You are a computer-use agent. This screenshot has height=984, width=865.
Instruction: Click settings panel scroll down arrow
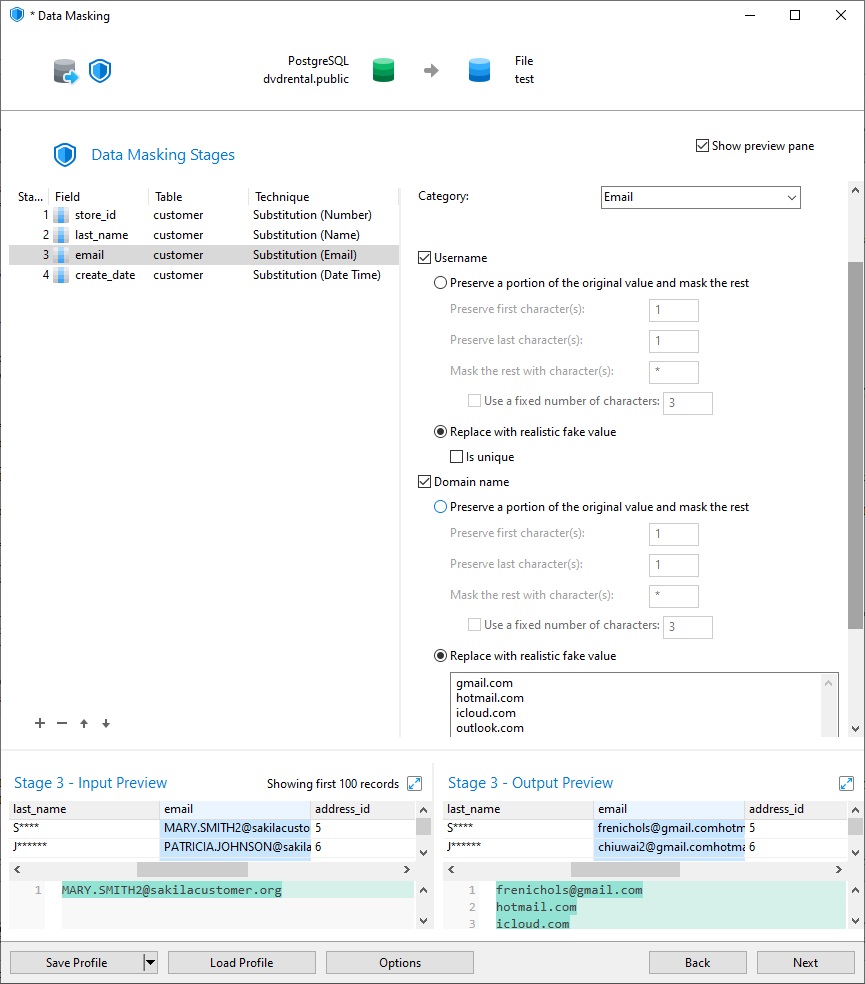855,729
